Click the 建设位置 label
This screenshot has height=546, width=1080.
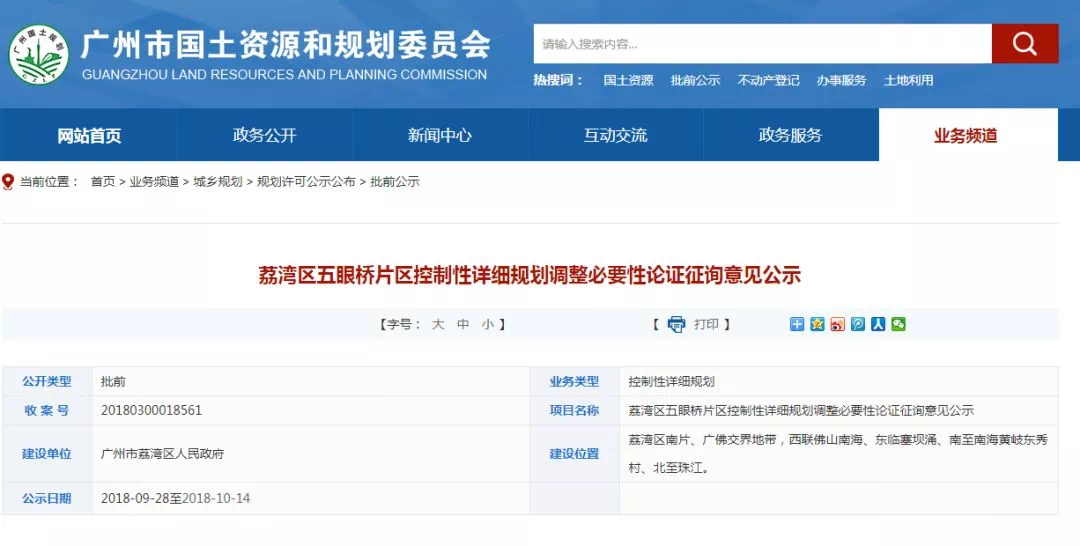pyautogui.click(x=574, y=454)
